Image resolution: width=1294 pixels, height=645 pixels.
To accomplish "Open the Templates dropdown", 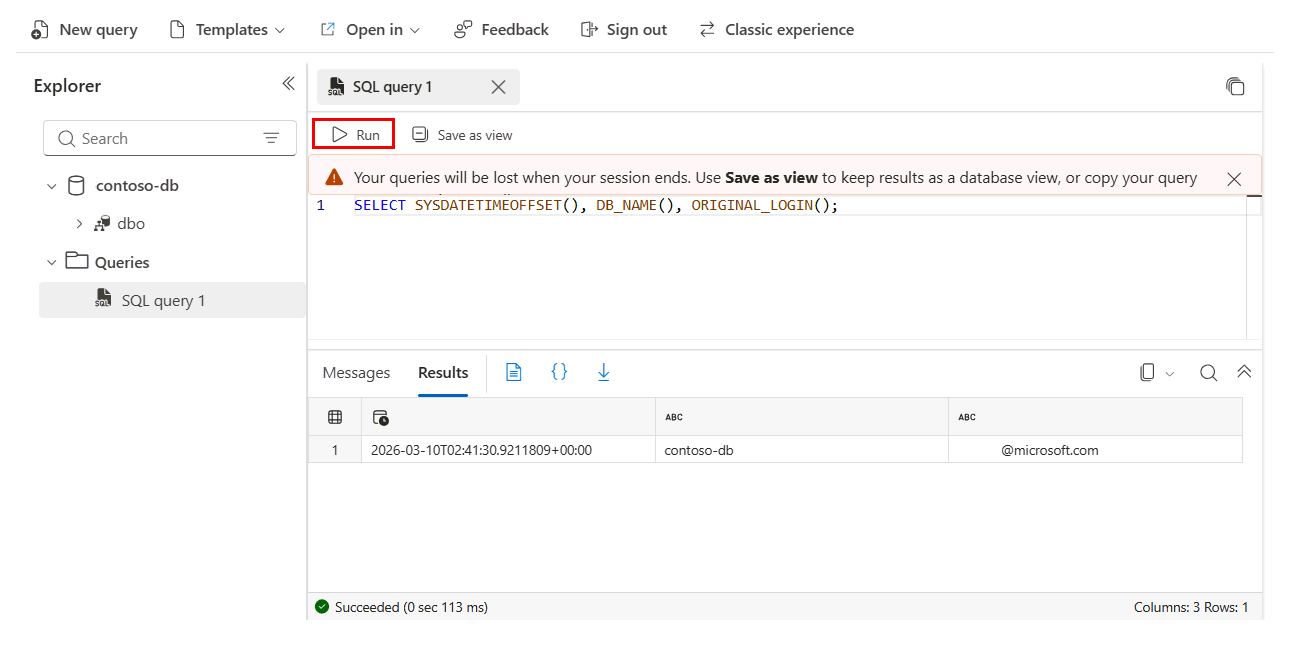I will [x=227, y=29].
